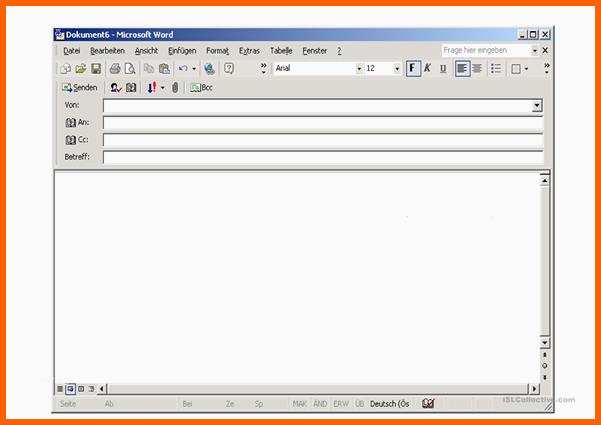601x425 pixels.
Task: Click the vertical scrollbar track
Action: click(544, 260)
